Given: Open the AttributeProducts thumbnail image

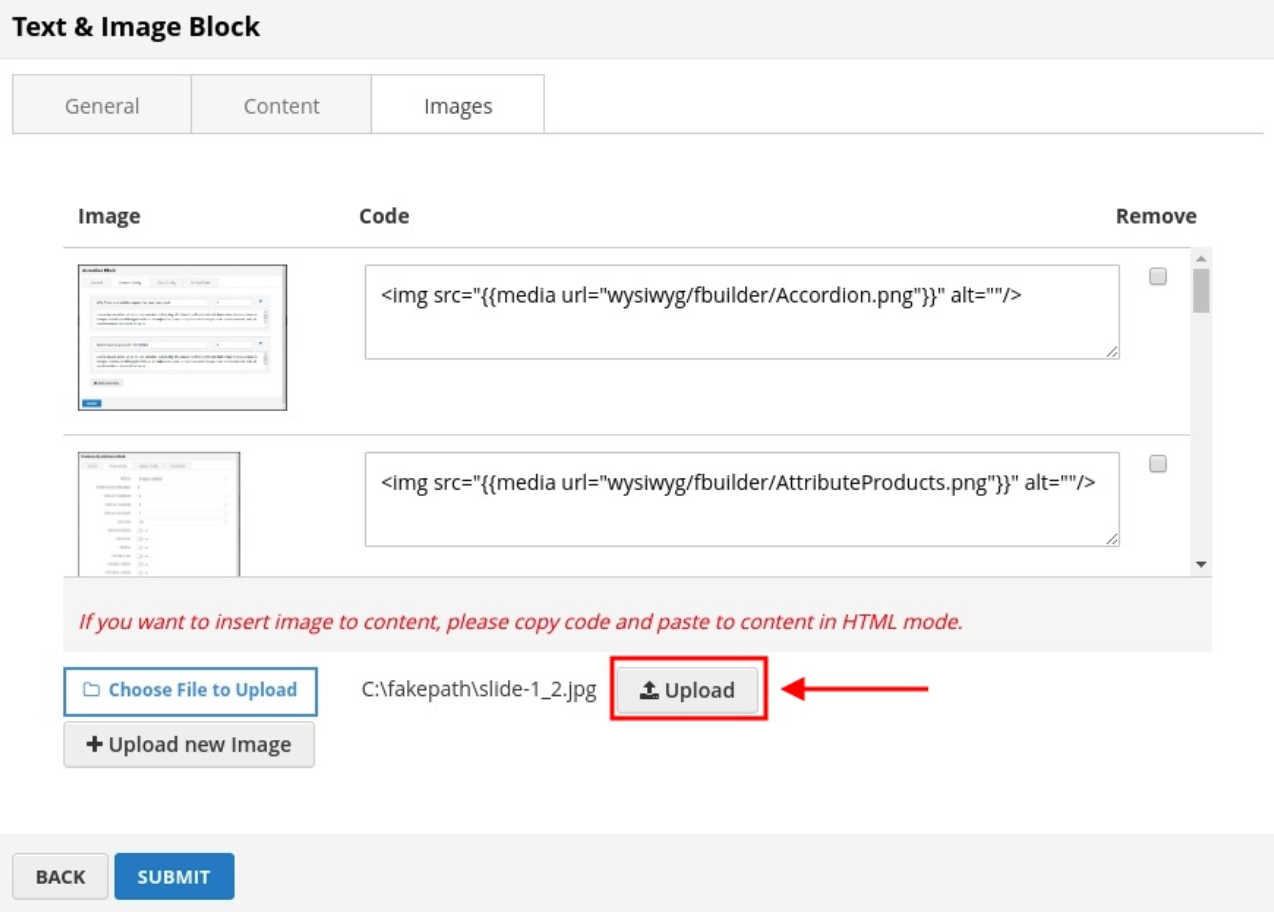Looking at the screenshot, I should click(x=159, y=514).
